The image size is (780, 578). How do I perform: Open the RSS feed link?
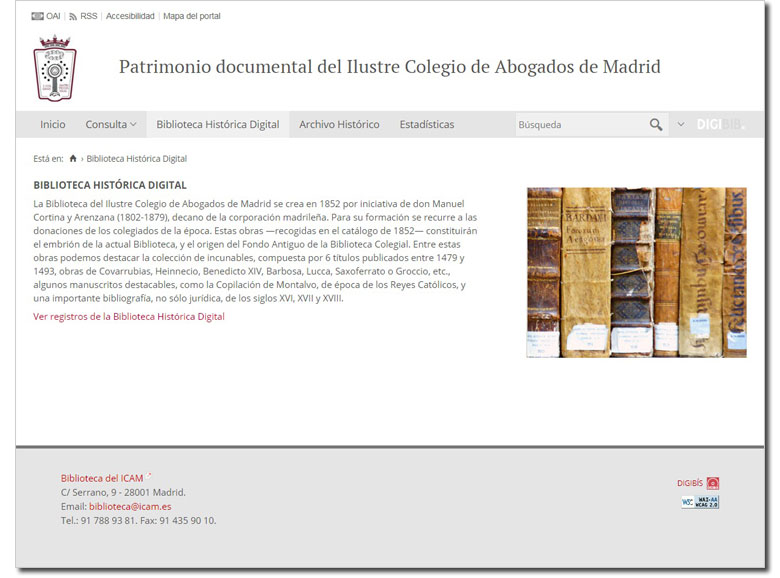pos(83,16)
